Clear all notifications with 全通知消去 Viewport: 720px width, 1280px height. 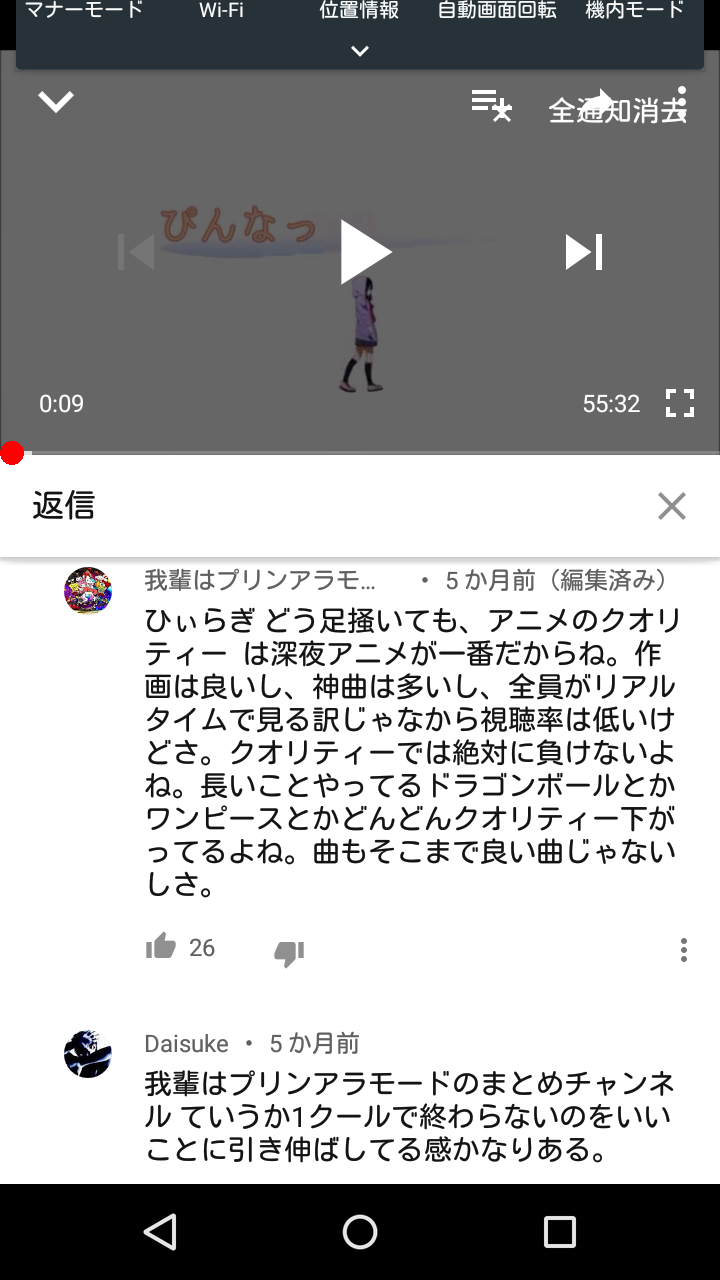[x=617, y=111]
